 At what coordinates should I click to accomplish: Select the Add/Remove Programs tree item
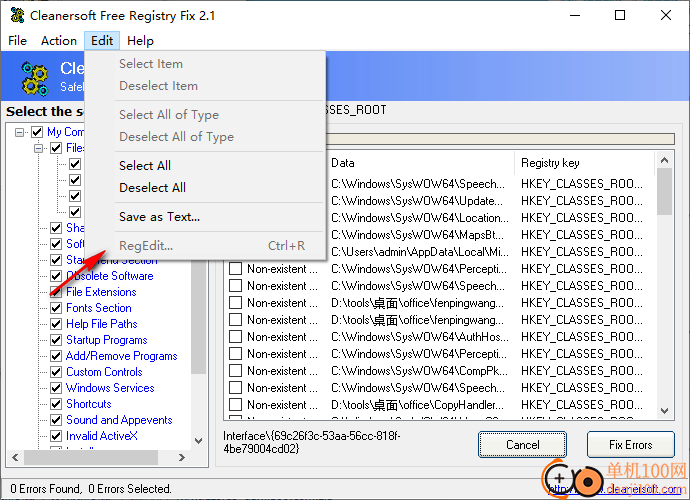click(x=121, y=356)
